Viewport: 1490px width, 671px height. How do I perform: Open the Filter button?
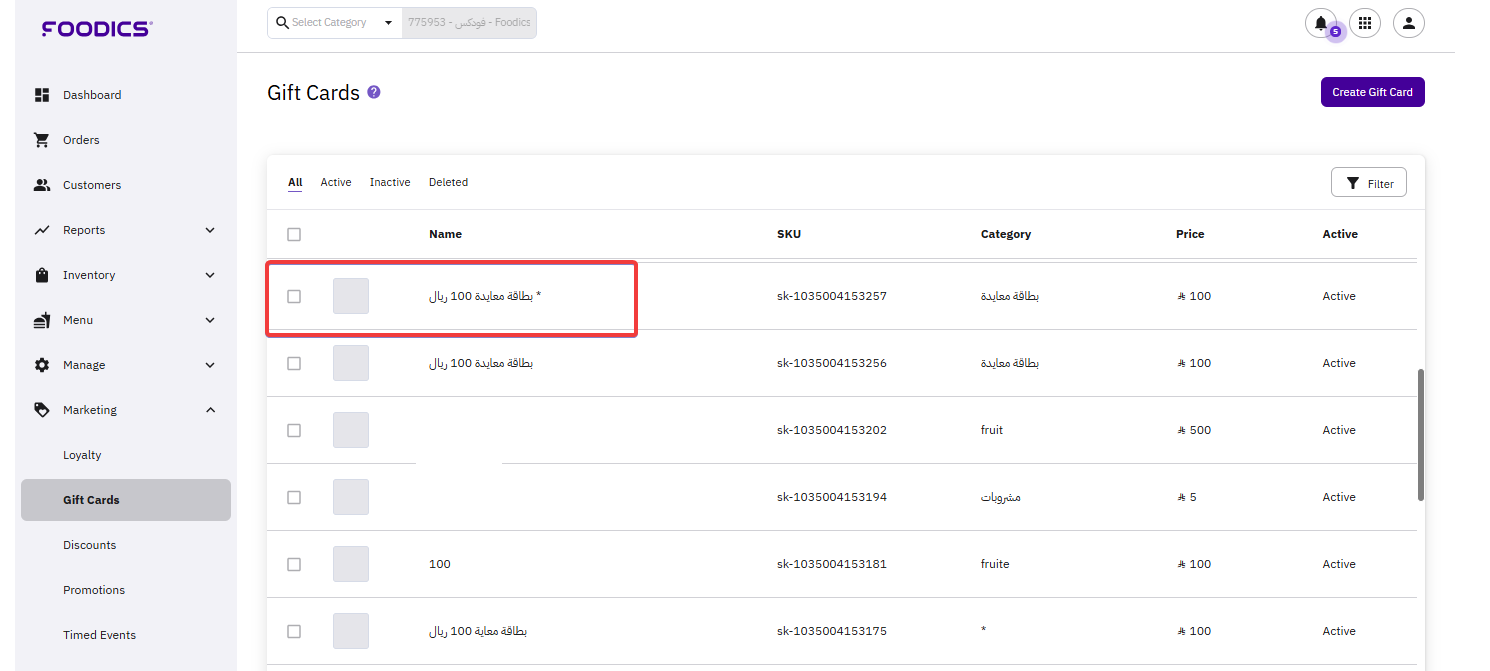click(1368, 183)
